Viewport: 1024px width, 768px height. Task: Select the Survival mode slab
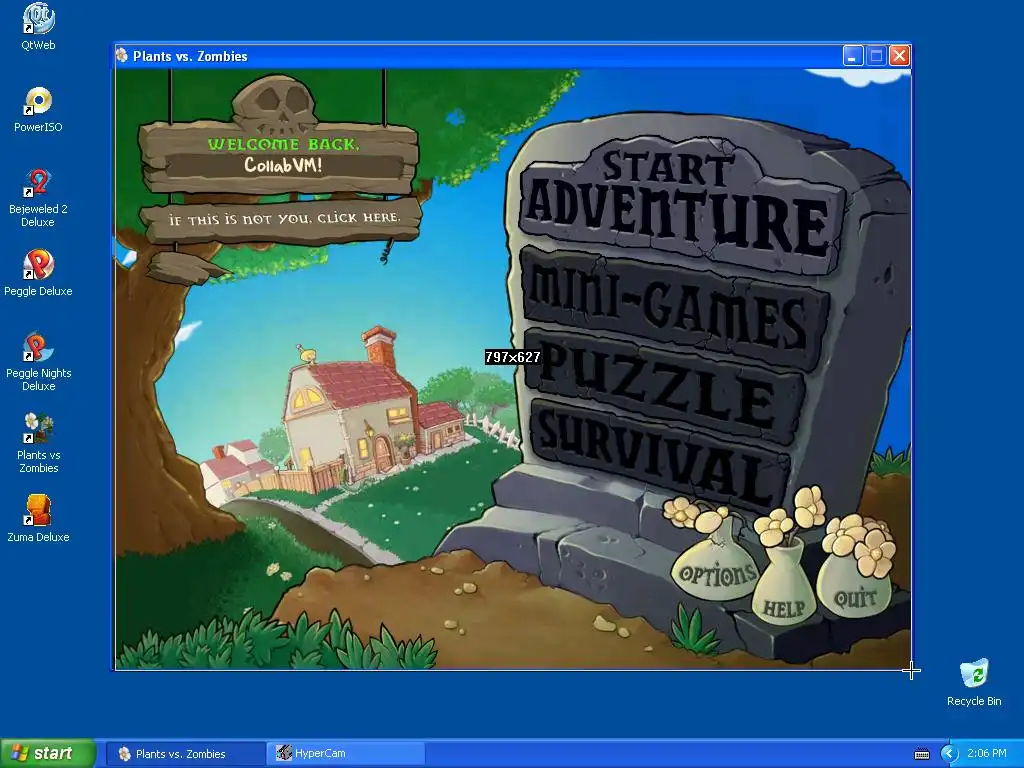click(660, 453)
